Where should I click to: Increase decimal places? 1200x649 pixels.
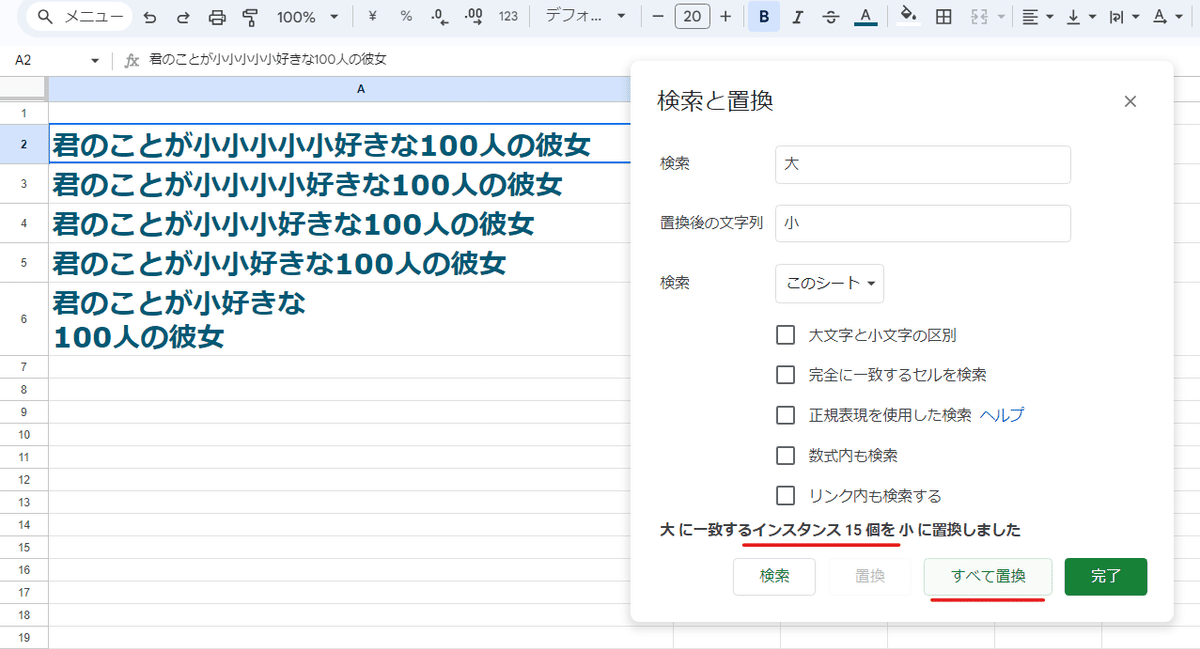[474, 17]
